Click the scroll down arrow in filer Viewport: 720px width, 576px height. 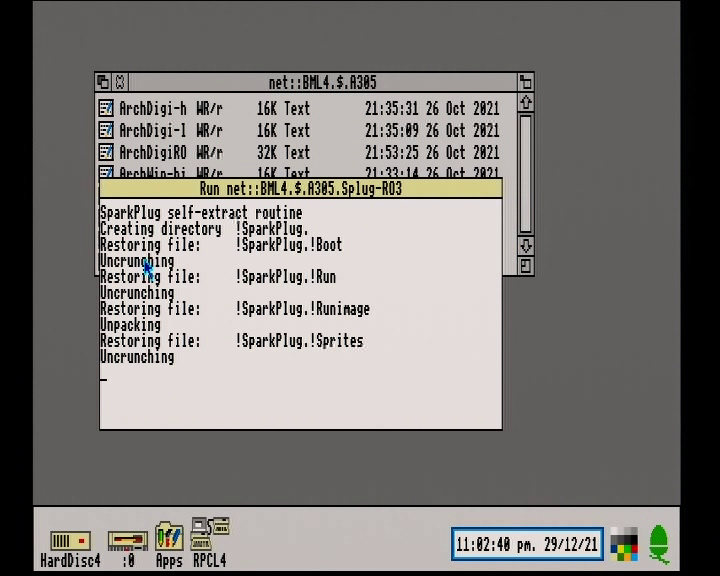(x=526, y=246)
